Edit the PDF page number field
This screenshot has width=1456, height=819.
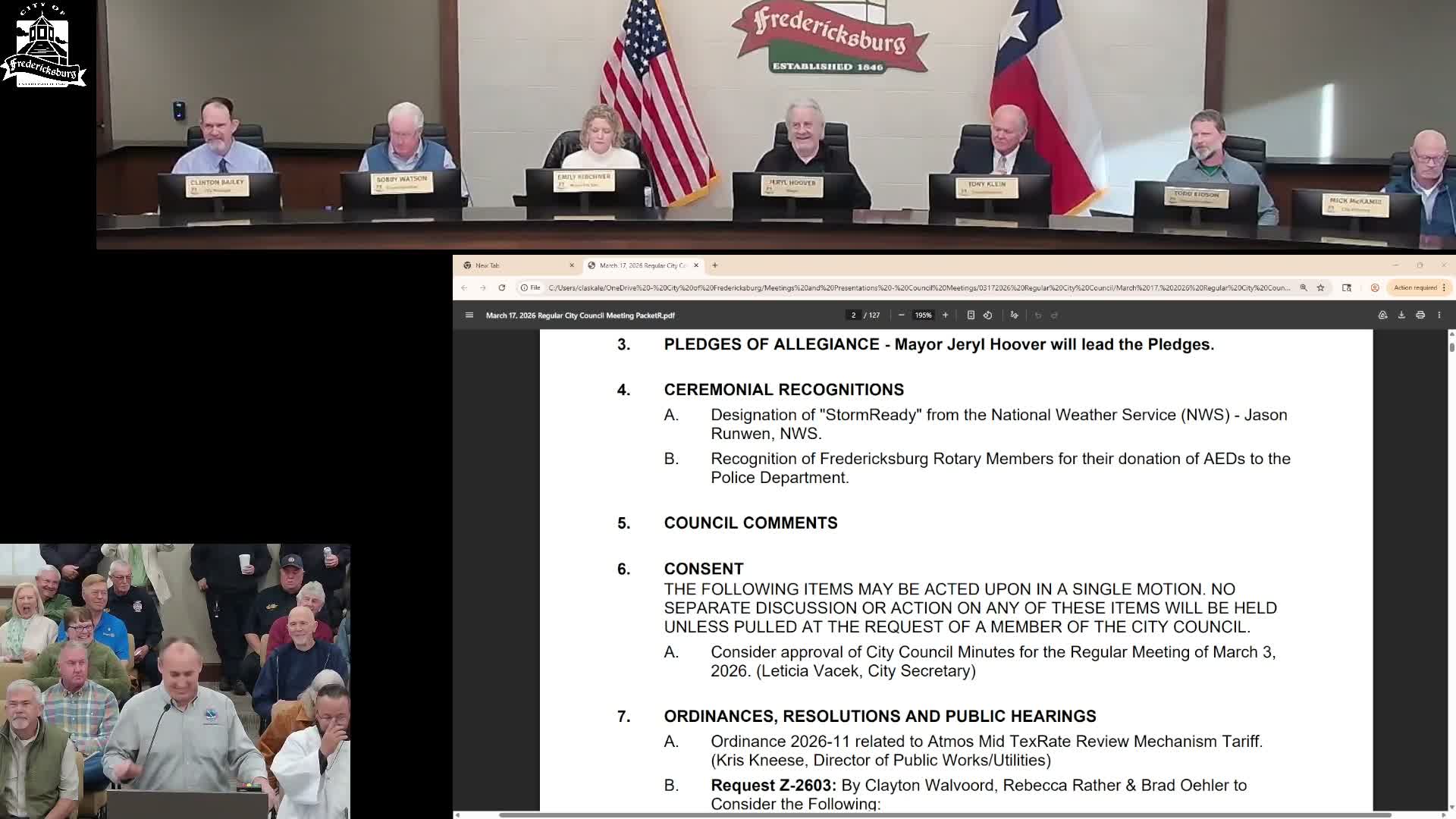(853, 315)
